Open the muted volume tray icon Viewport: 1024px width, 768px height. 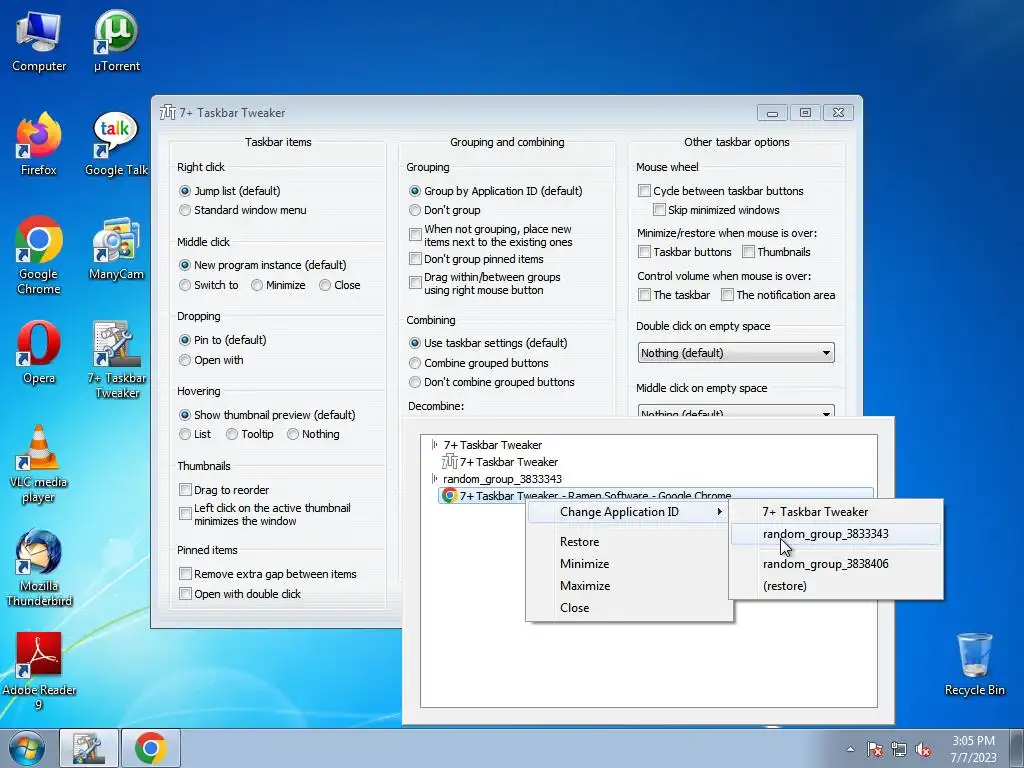point(923,749)
